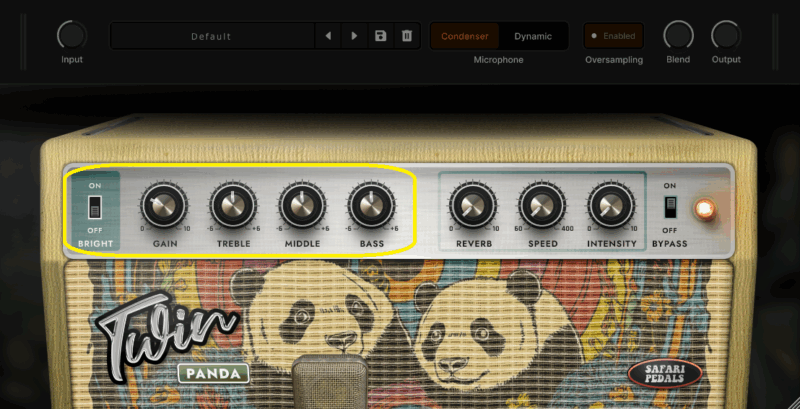Toggle the Bypass on/off switch
The image size is (800, 409).
pyautogui.click(x=670, y=208)
